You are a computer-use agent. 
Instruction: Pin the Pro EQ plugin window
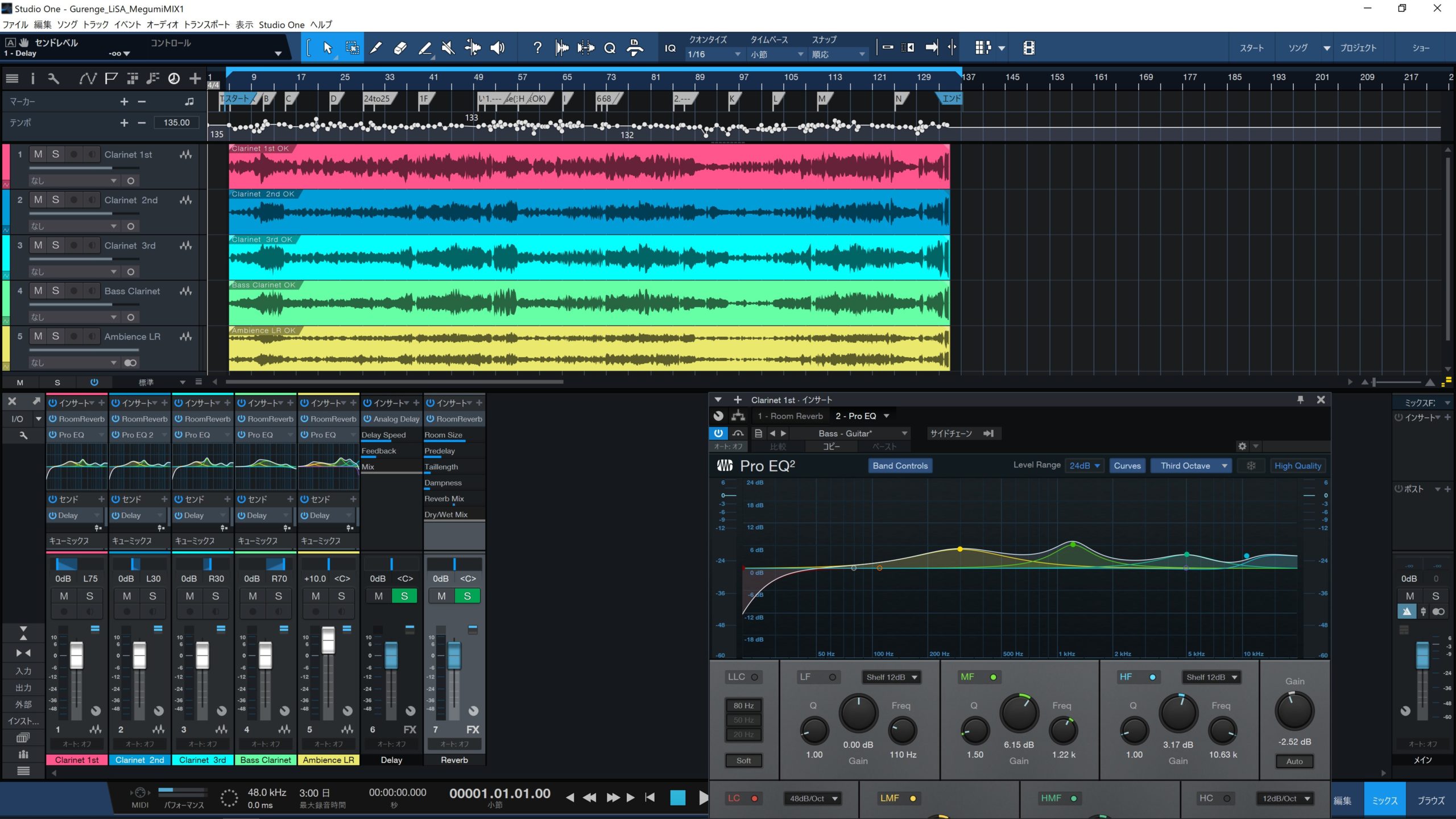pos(1300,400)
